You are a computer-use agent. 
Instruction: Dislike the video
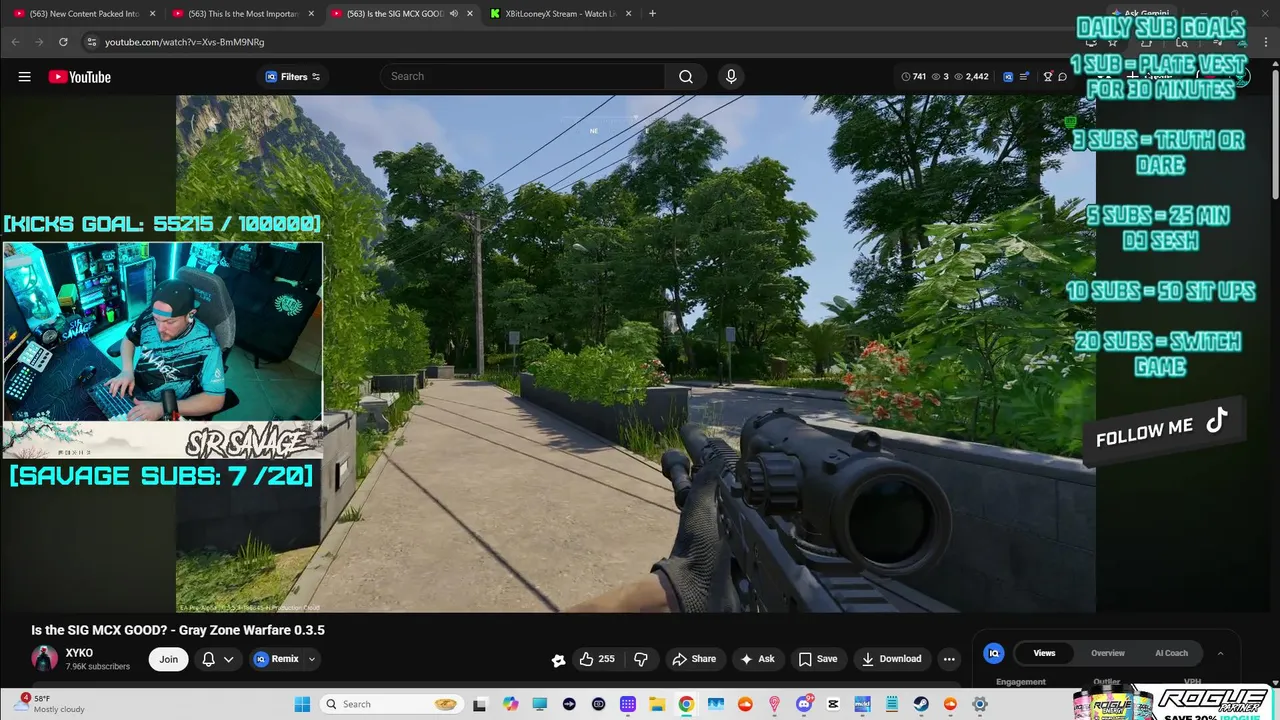[x=641, y=659]
